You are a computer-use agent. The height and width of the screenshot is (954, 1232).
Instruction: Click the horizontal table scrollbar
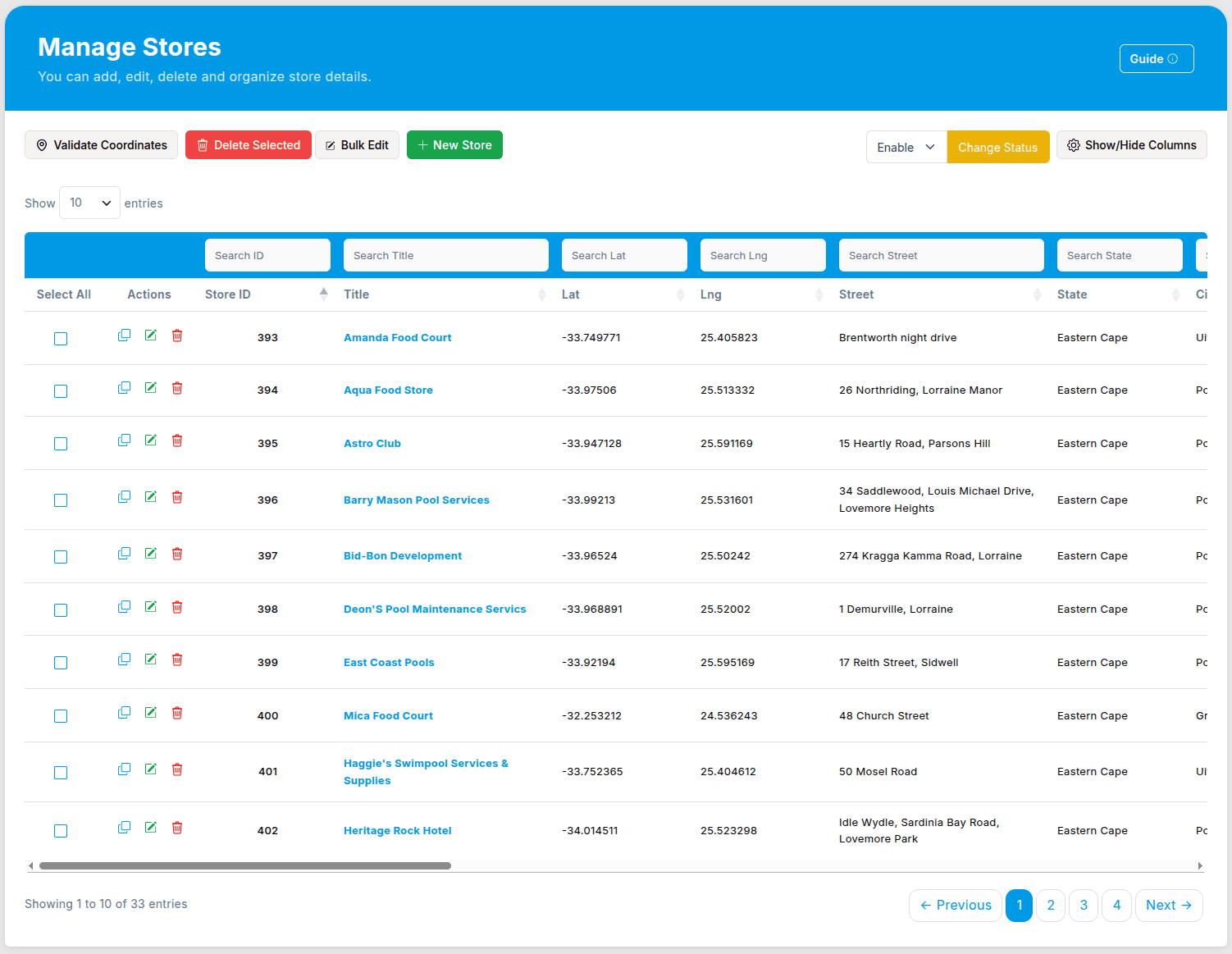click(245, 865)
